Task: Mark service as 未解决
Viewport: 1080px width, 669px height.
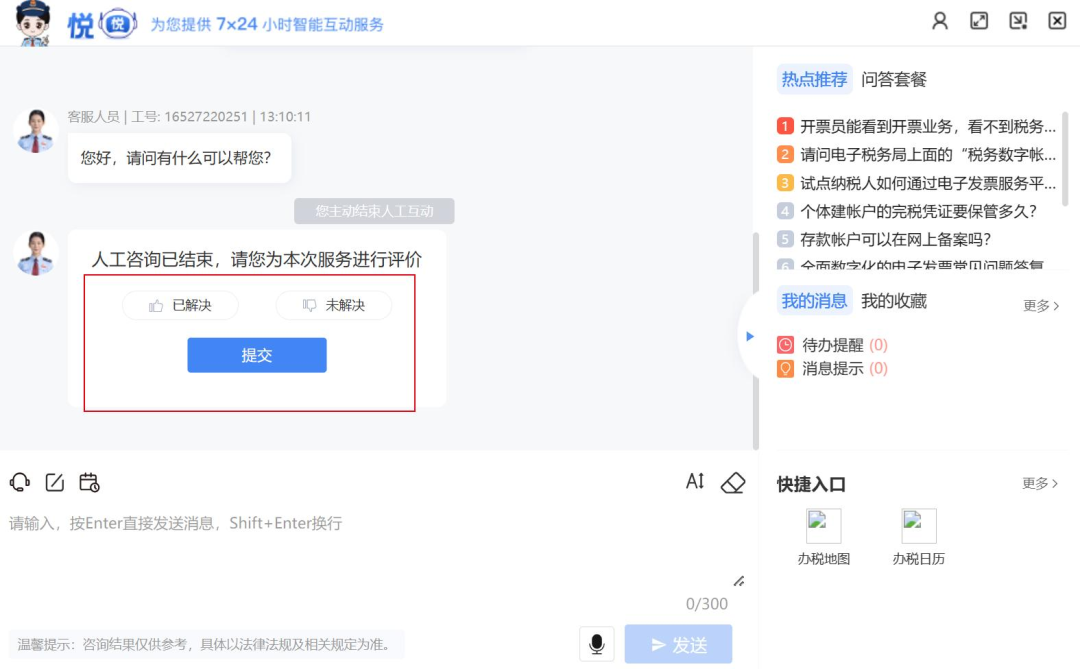Action: click(x=334, y=305)
